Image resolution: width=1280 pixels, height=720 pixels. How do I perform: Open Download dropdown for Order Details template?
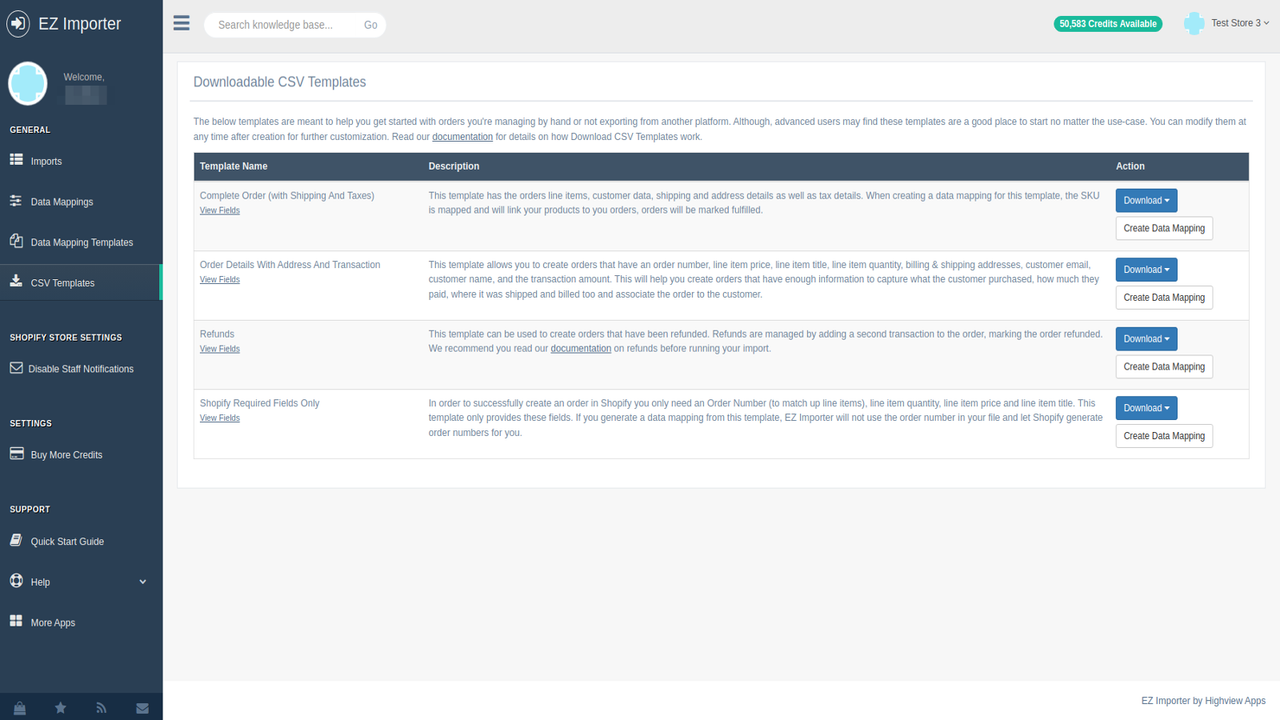(1146, 269)
